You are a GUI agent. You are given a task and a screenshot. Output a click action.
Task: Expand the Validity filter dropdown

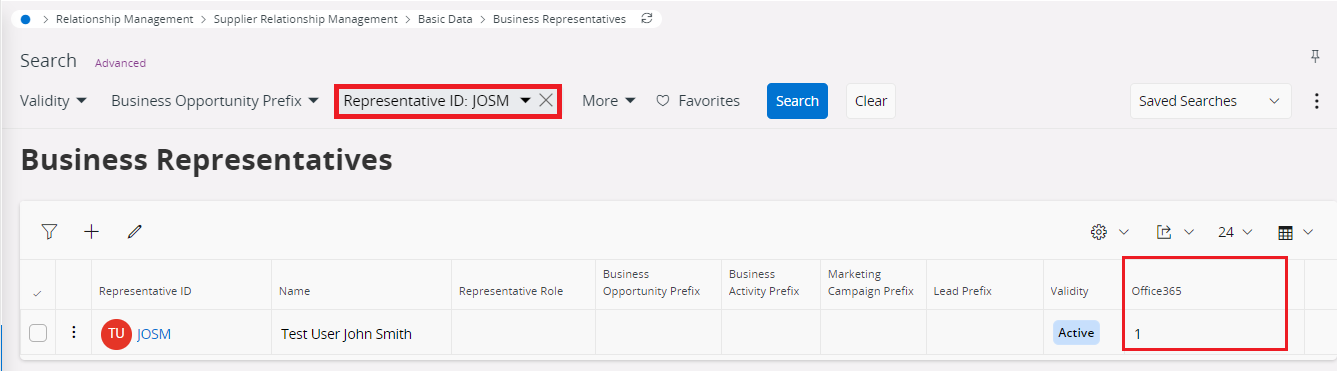pos(53,101)
